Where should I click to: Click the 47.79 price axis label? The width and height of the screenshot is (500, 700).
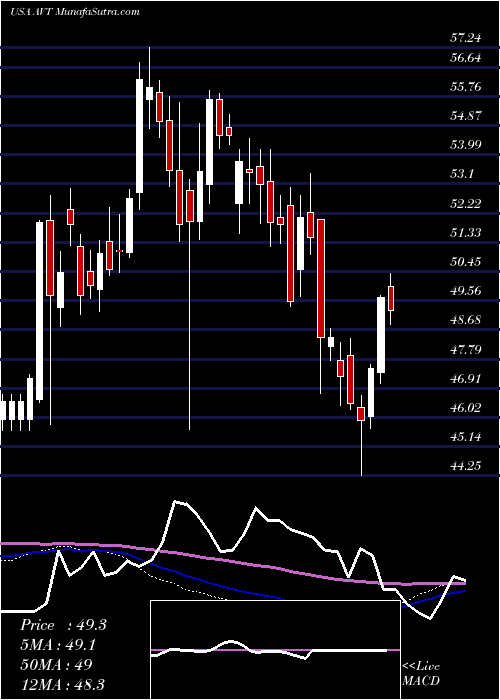pos(466,350)
